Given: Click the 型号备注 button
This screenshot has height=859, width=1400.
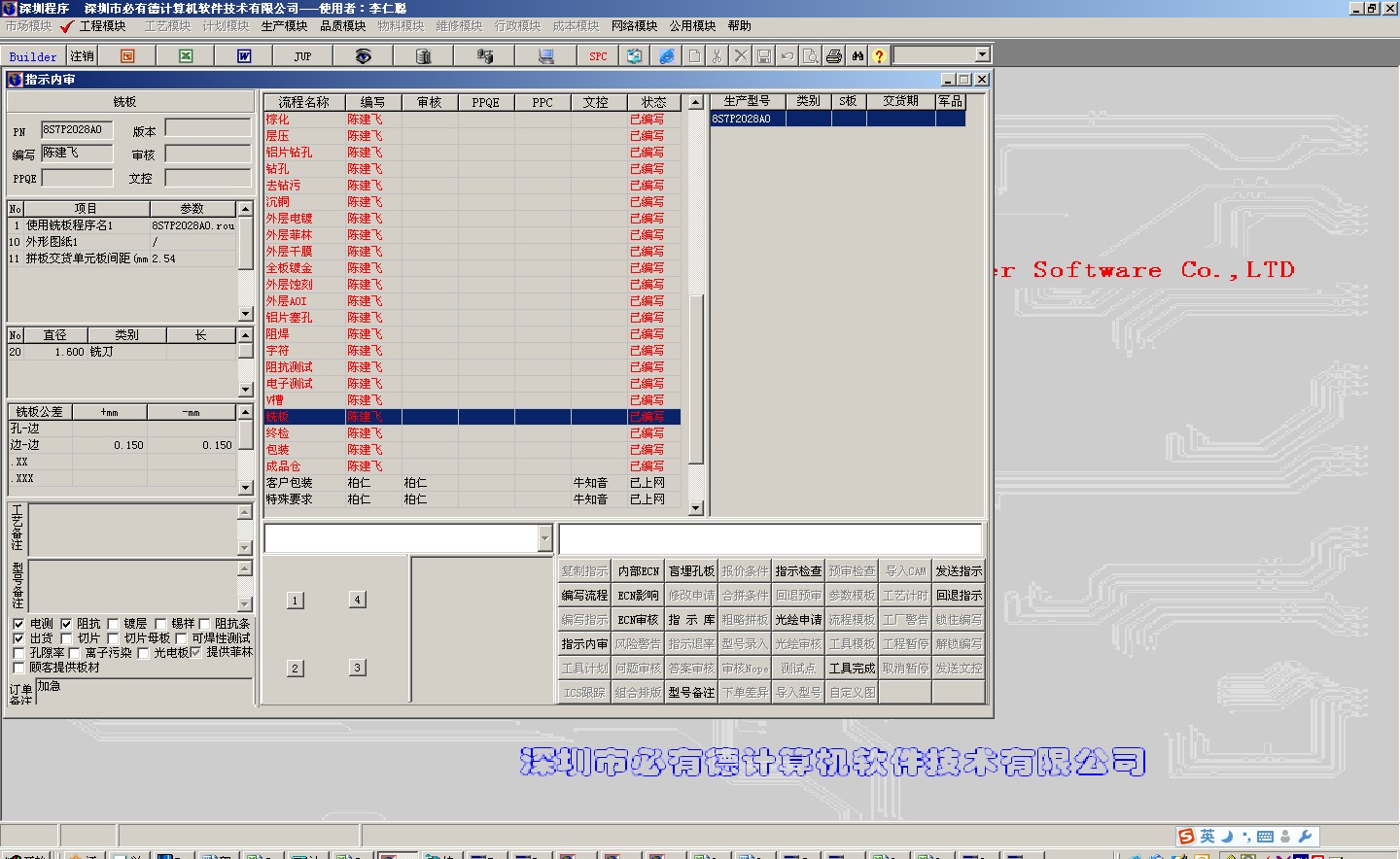Looking at the screenshot, I should (691, 693).
